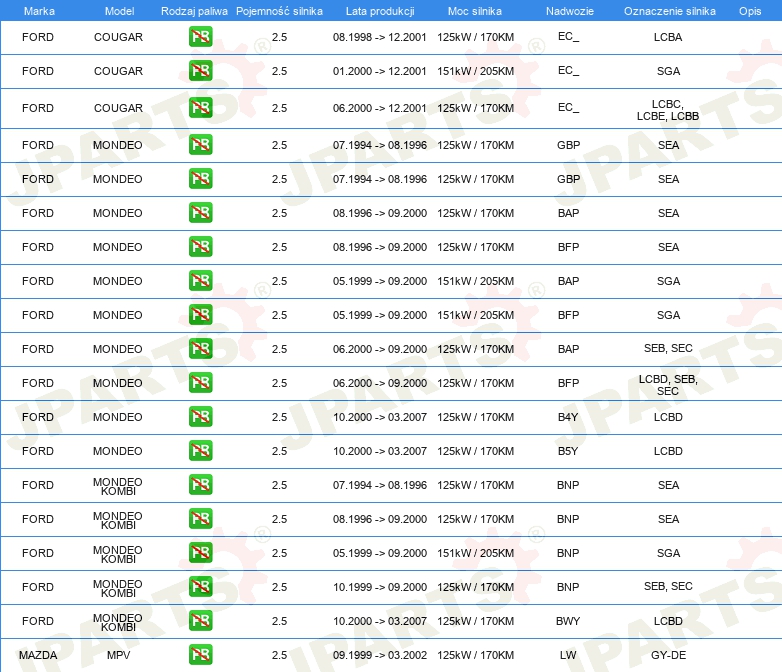Image resolution: width=782 pixels, height=672 pixels.
Task: Click the fuel icon in the Mondeo B4Y row
Action: point(200,417)
